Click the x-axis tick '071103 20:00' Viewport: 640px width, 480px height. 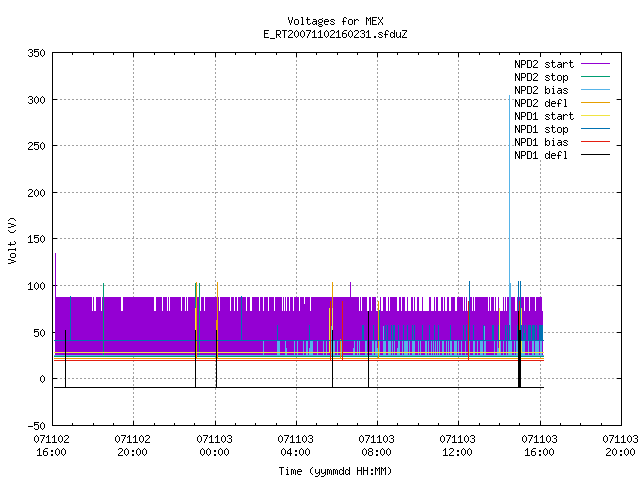[x=620, y=446]
